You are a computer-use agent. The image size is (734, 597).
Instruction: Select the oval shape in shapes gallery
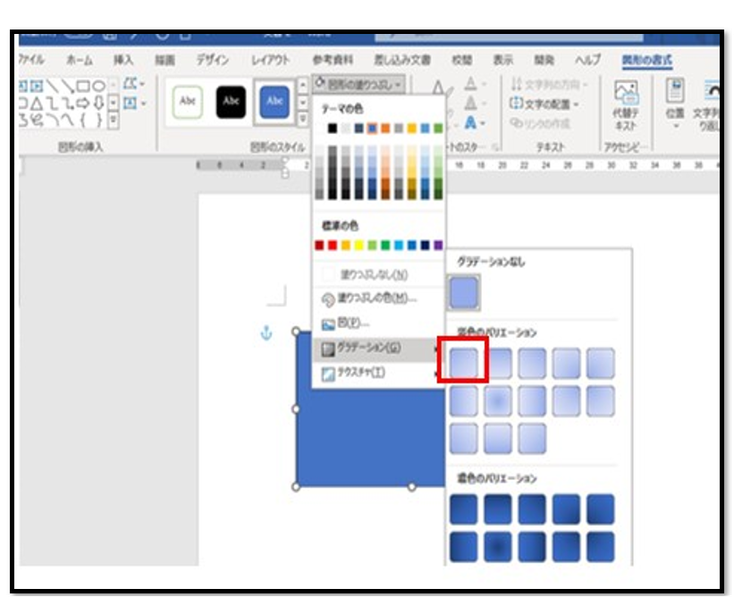click(99, 86)
